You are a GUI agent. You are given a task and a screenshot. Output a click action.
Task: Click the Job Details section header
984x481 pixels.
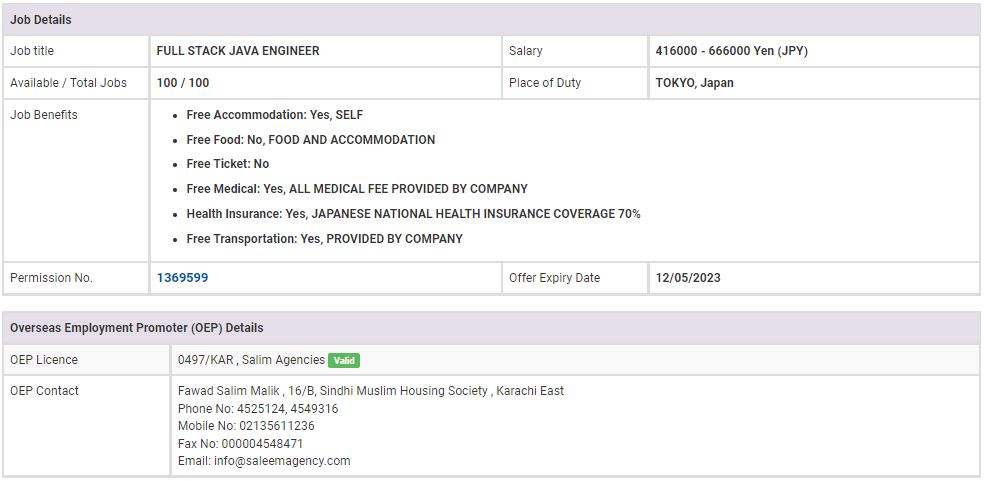tap(41, 20)
